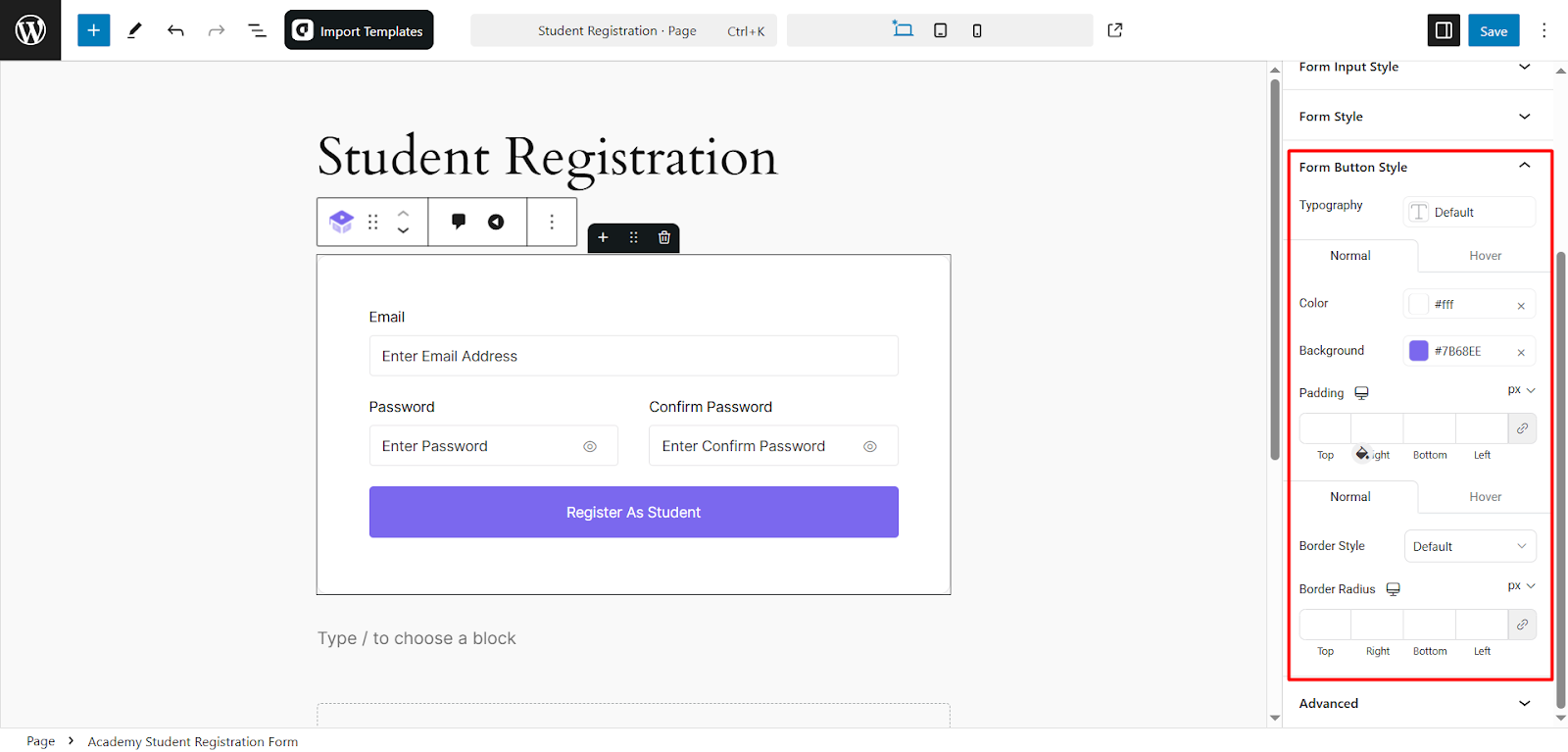This screenshot has height=752, width=1568.
Task: Select the Tools pencil icon
Action: 135,30
